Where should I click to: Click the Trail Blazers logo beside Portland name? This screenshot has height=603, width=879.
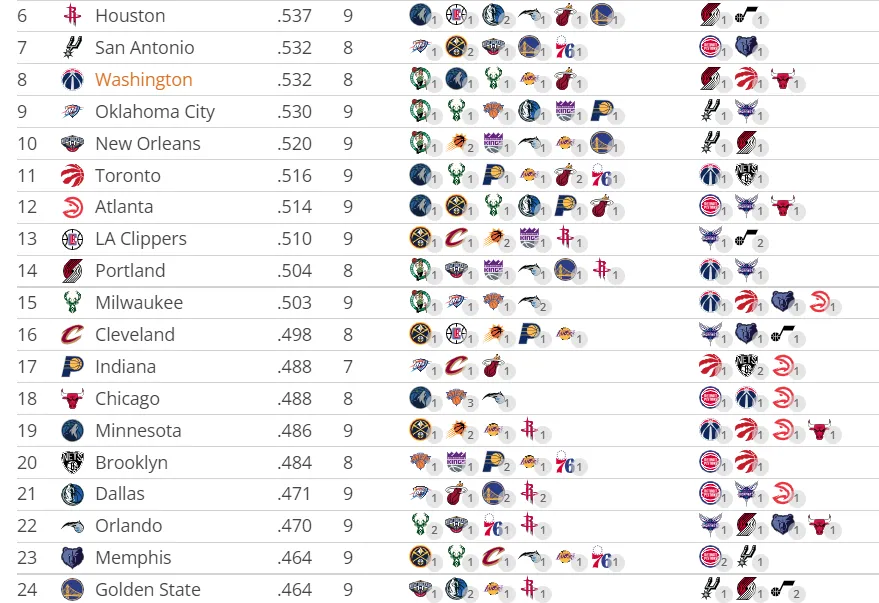pyautogui.click(x=72, y=271)
